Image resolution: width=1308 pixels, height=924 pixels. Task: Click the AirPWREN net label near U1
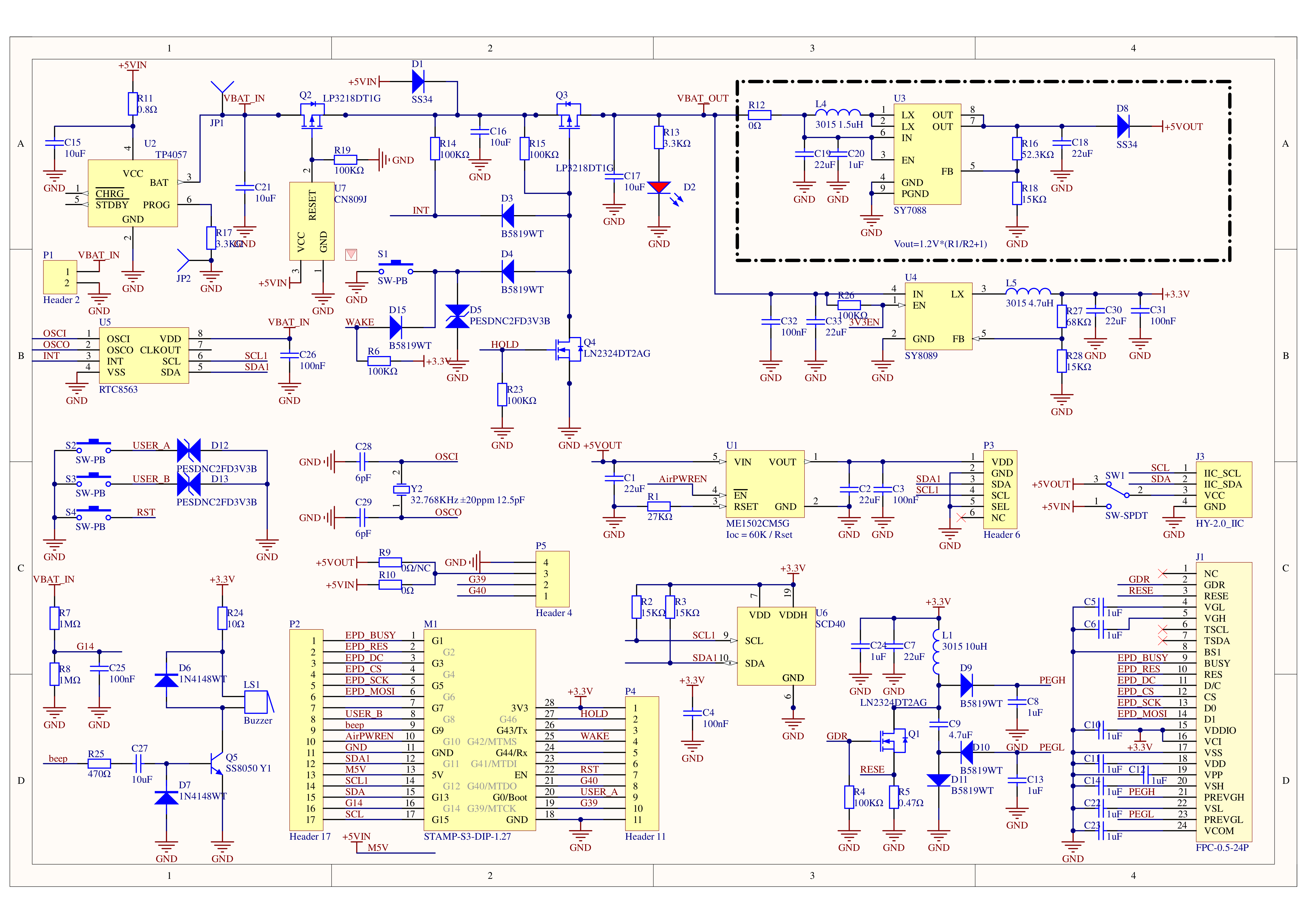click(x=682, y=479)
